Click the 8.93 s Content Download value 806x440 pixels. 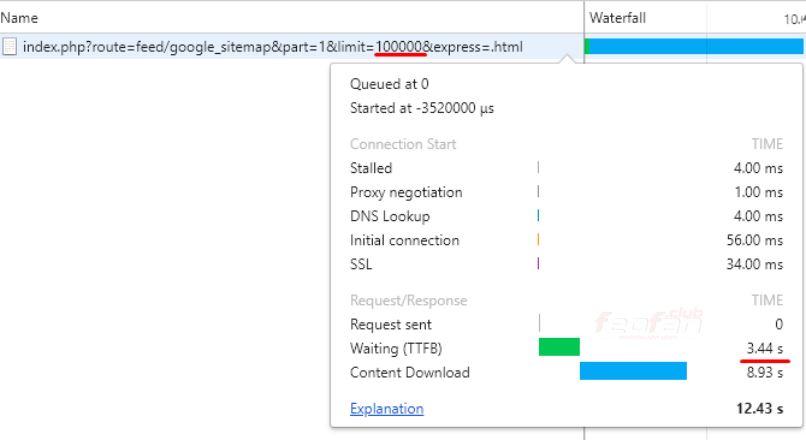pos(765,372)
